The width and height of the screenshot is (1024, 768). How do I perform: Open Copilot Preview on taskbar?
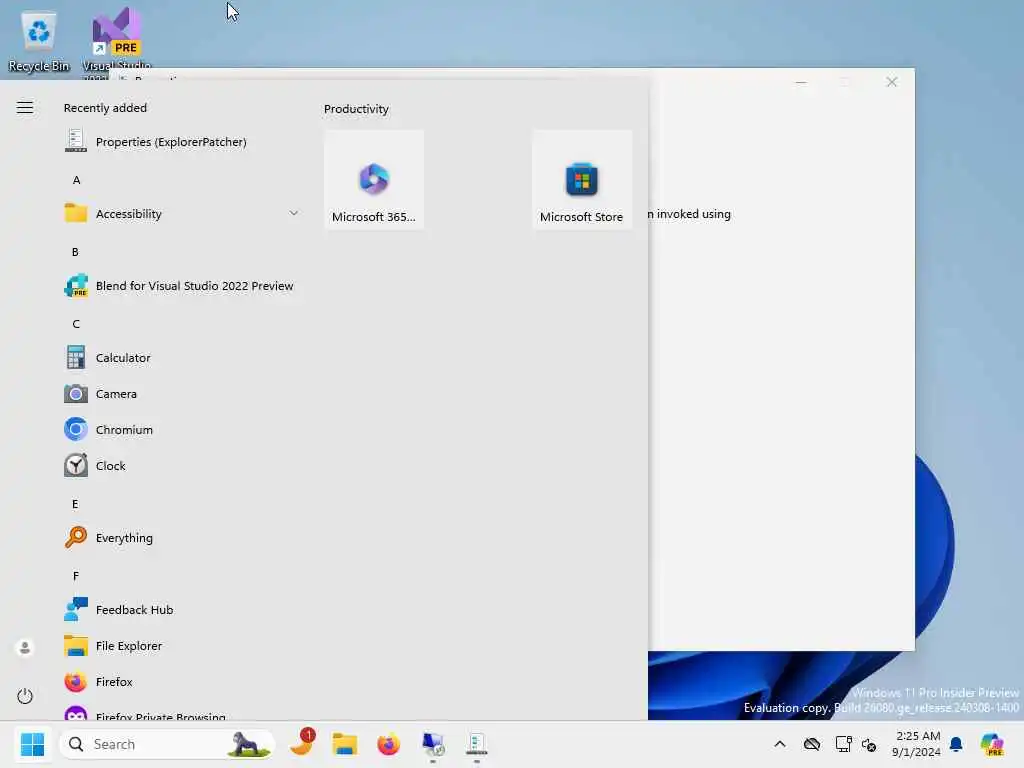992,744
